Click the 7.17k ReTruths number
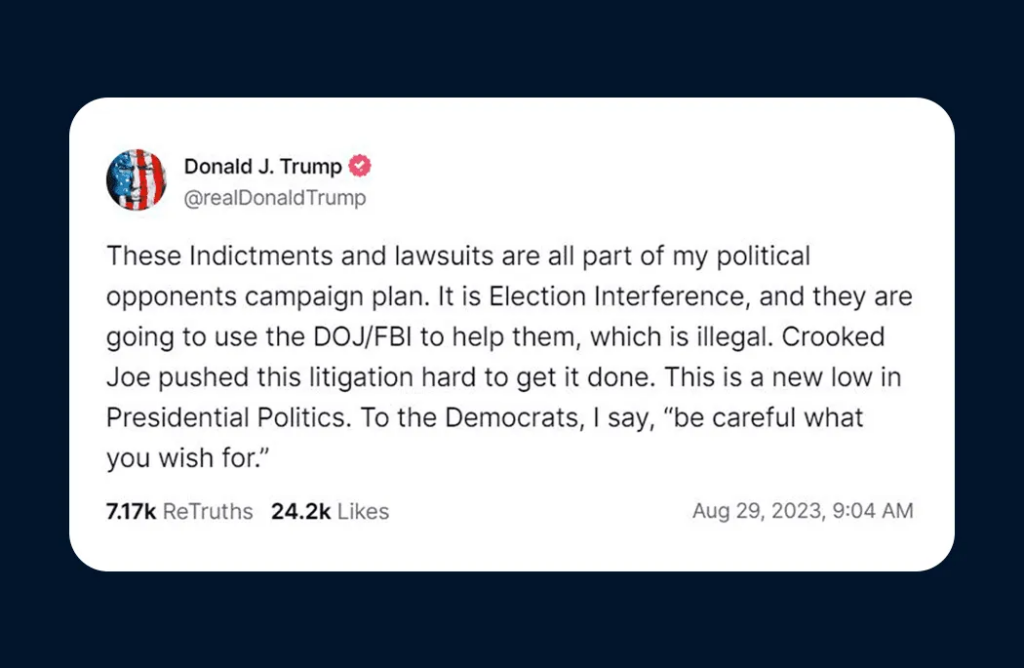 pos(130,512)
